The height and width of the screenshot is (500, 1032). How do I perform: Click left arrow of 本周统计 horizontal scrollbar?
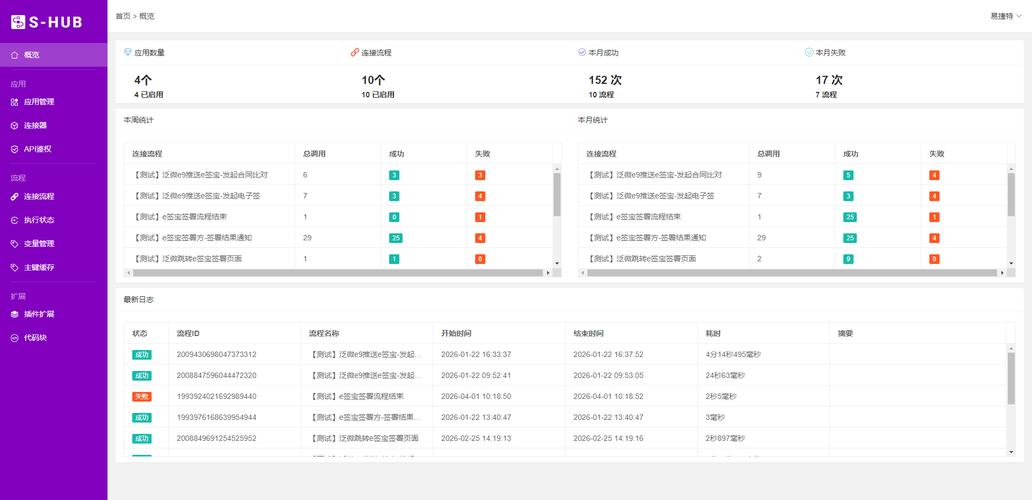(128, 272)
